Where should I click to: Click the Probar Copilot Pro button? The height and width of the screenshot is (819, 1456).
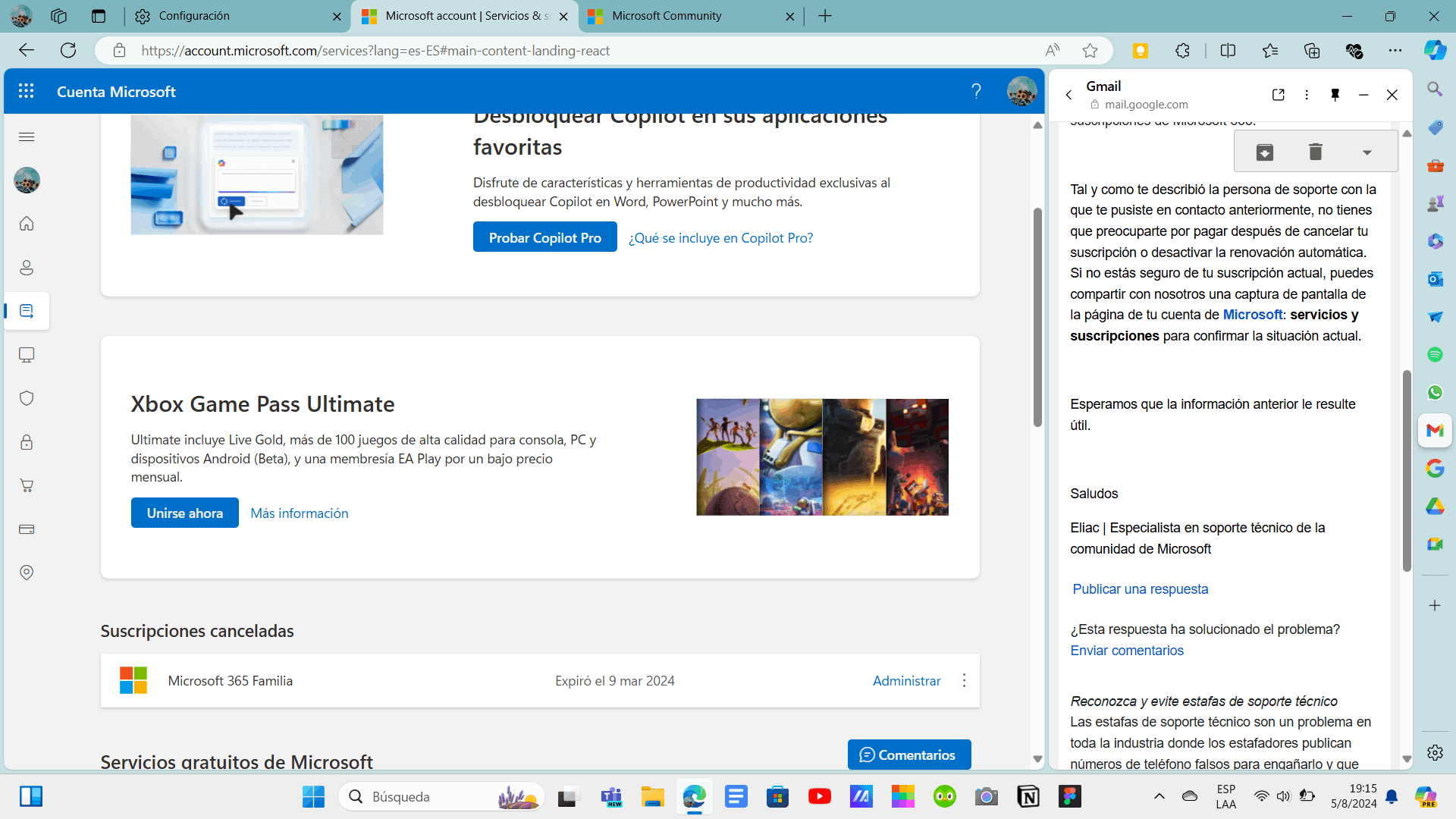point(544,237)
